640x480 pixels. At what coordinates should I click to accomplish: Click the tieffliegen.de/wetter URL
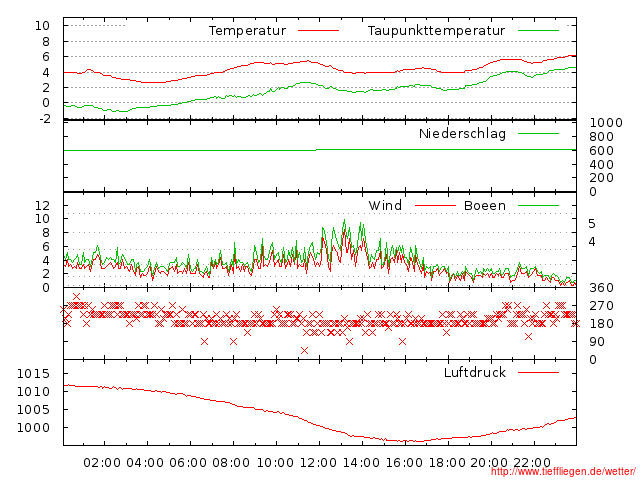563,472
